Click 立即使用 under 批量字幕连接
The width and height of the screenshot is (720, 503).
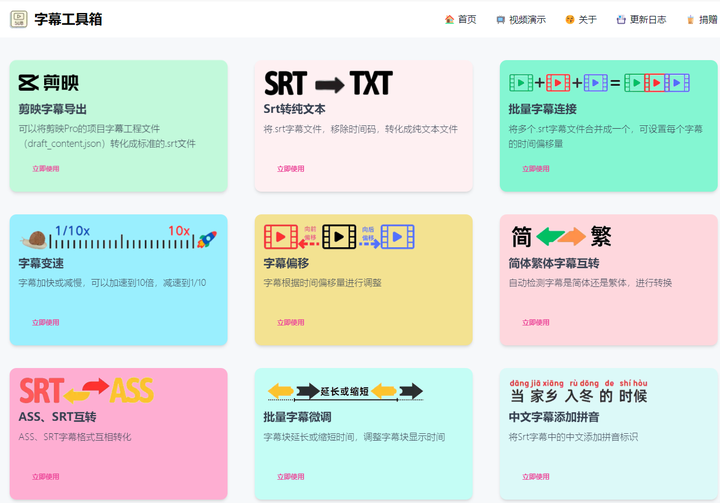[x=536, y=169]
